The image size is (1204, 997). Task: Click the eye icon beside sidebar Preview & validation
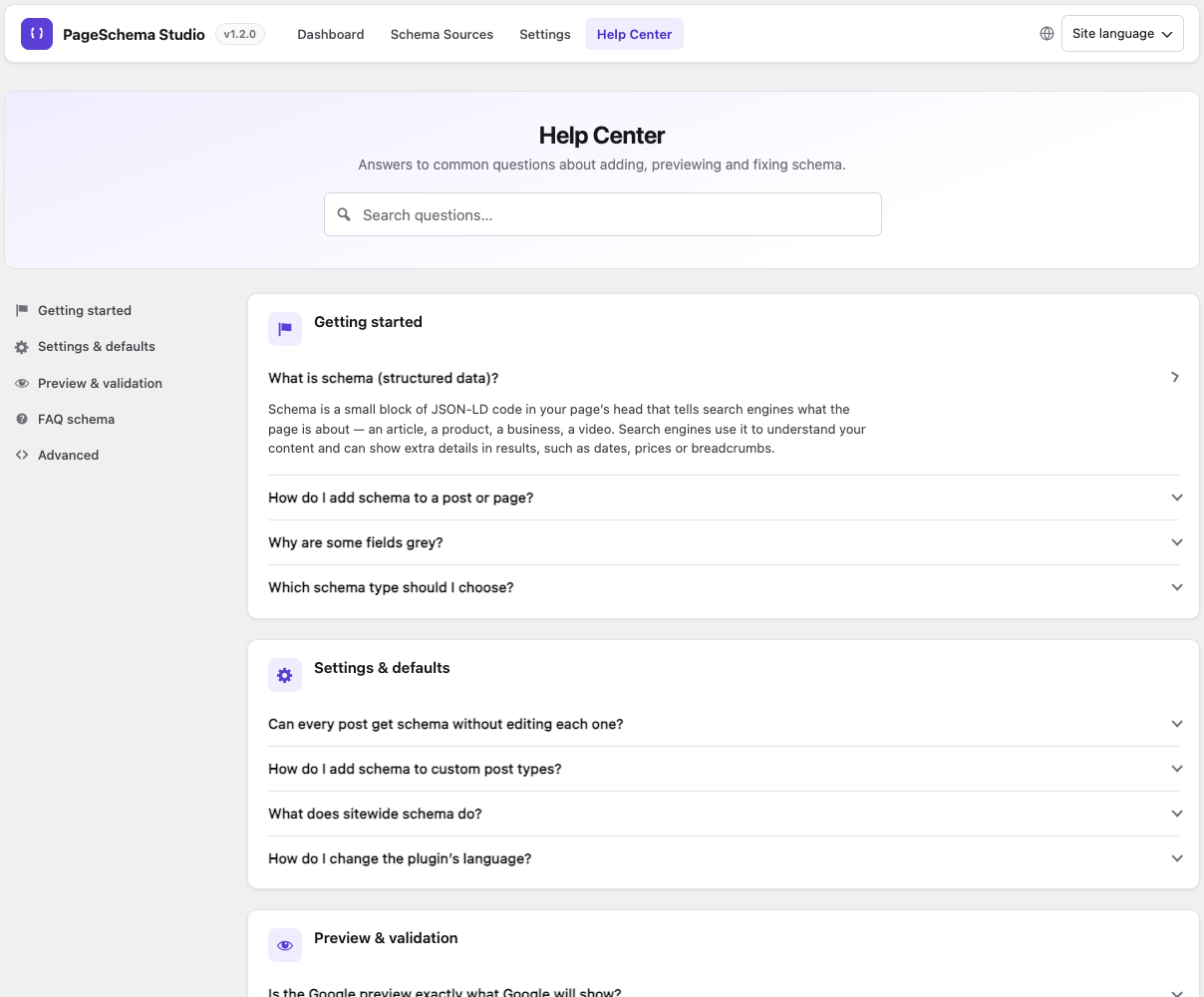(22, 384)
